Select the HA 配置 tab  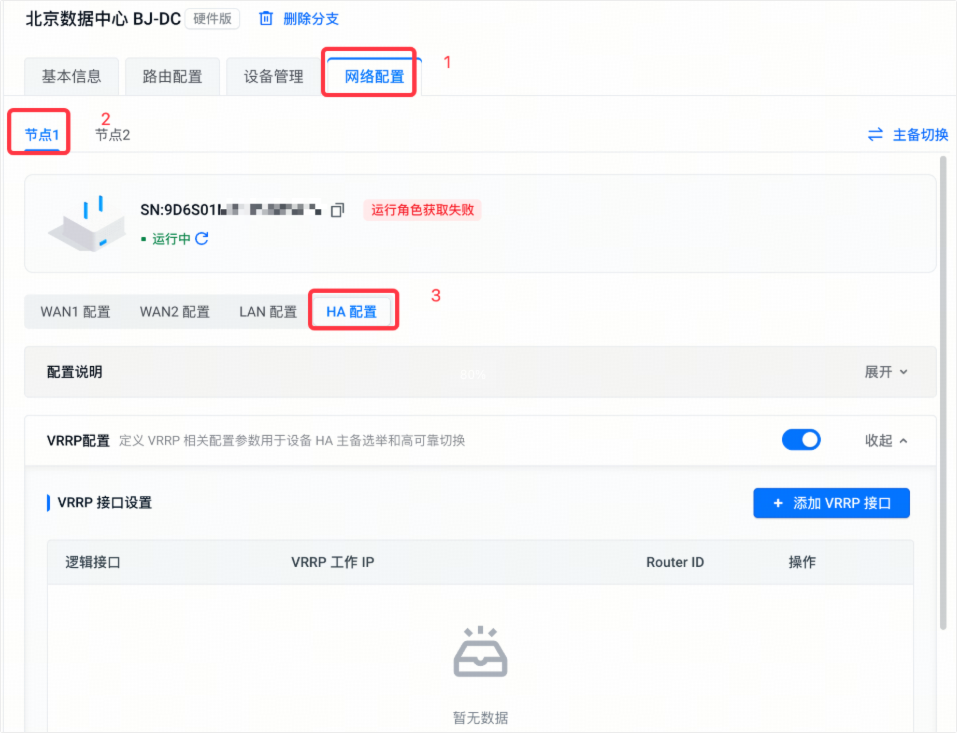click(x=352, y=312)
